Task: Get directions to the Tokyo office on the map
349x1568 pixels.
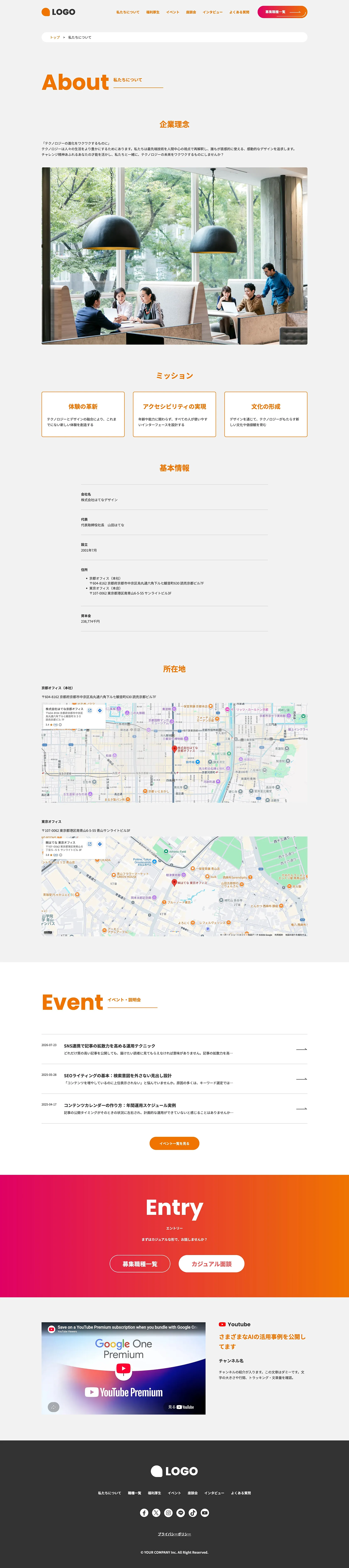Action: [x=100, y=844]
